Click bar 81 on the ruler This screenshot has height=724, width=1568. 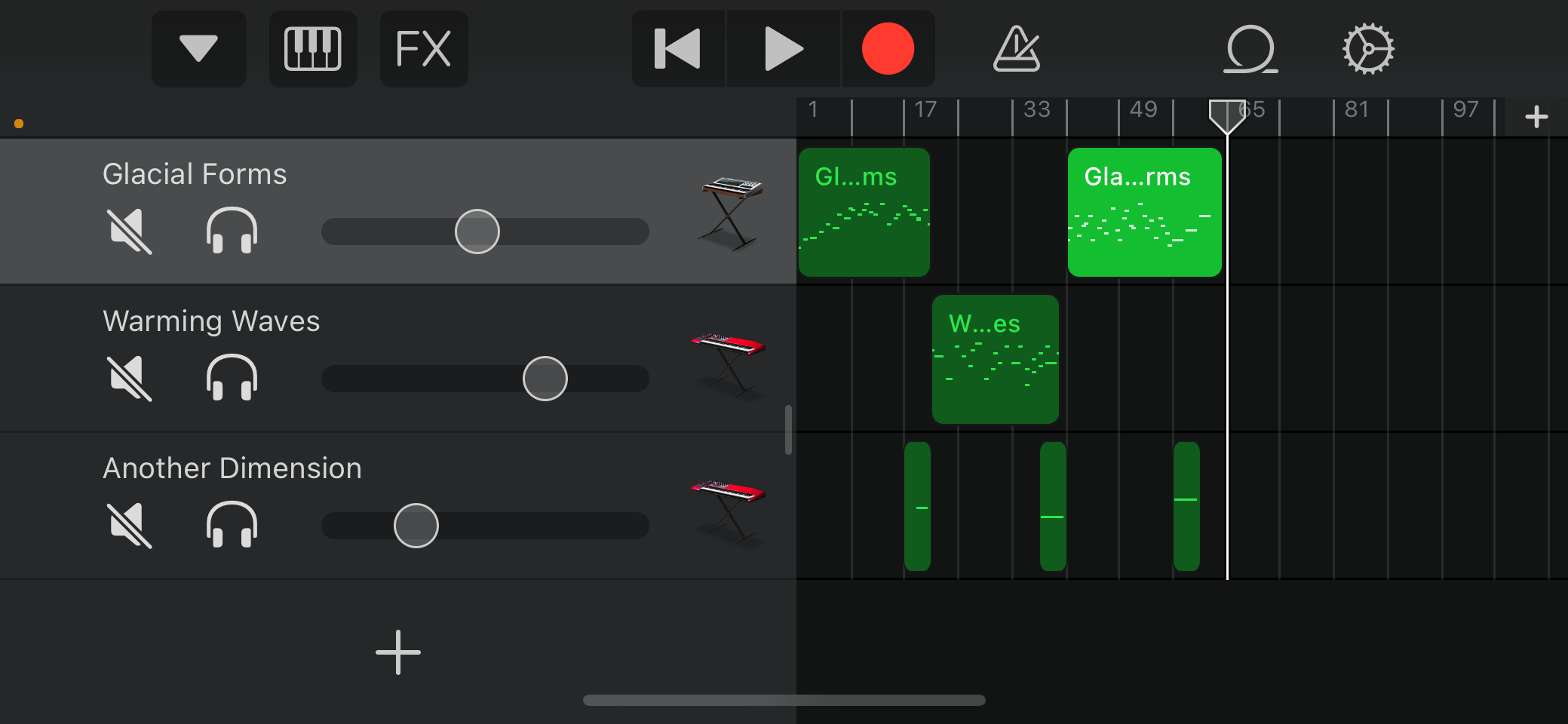[x=1357, y=110]
